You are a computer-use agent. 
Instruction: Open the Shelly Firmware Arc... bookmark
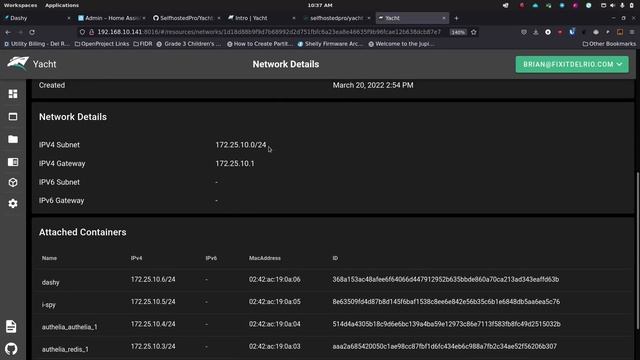click(330, 44)
